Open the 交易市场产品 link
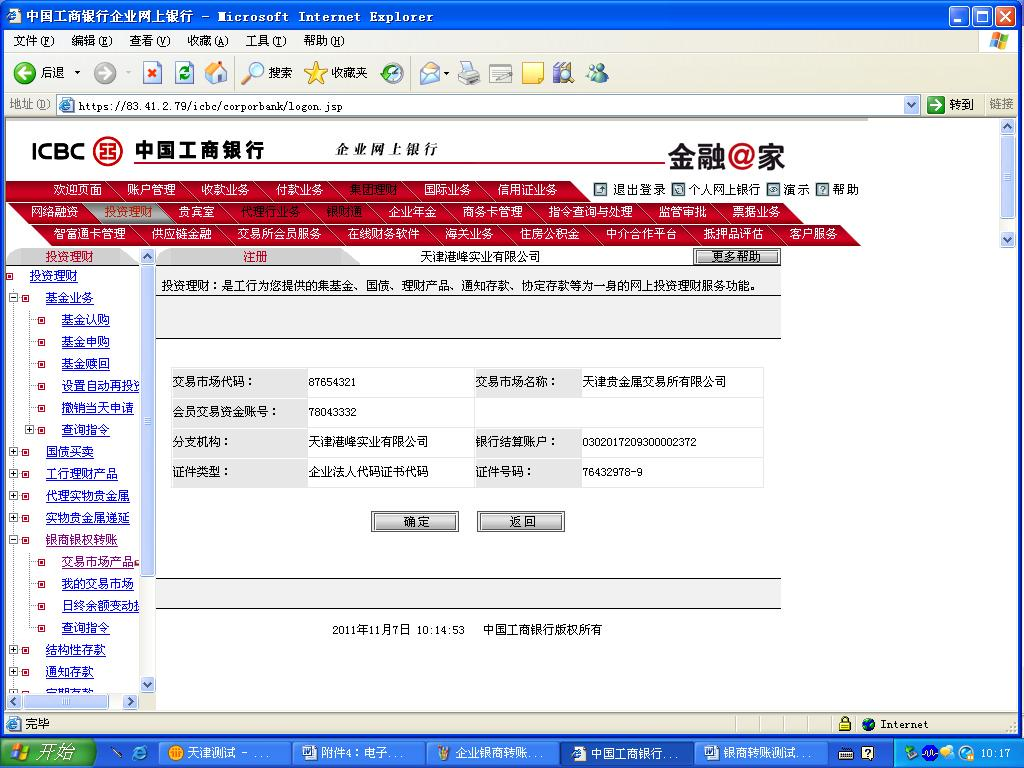 (100, 562)
